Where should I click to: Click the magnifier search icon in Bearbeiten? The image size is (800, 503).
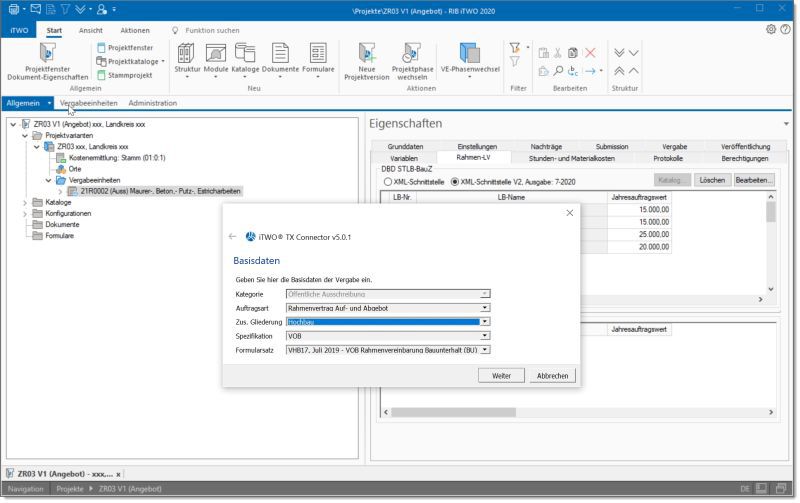click(558, 71)
